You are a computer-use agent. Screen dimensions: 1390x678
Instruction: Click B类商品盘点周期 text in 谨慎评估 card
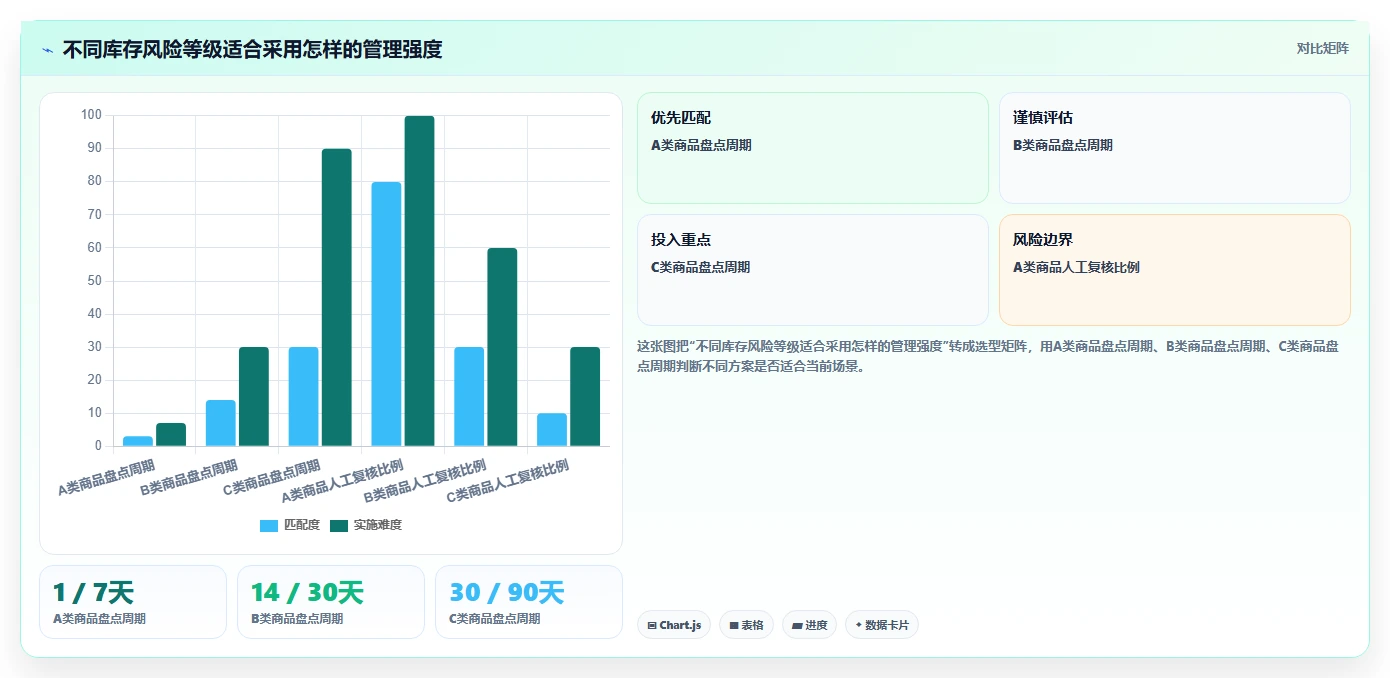pos(1063,145)
